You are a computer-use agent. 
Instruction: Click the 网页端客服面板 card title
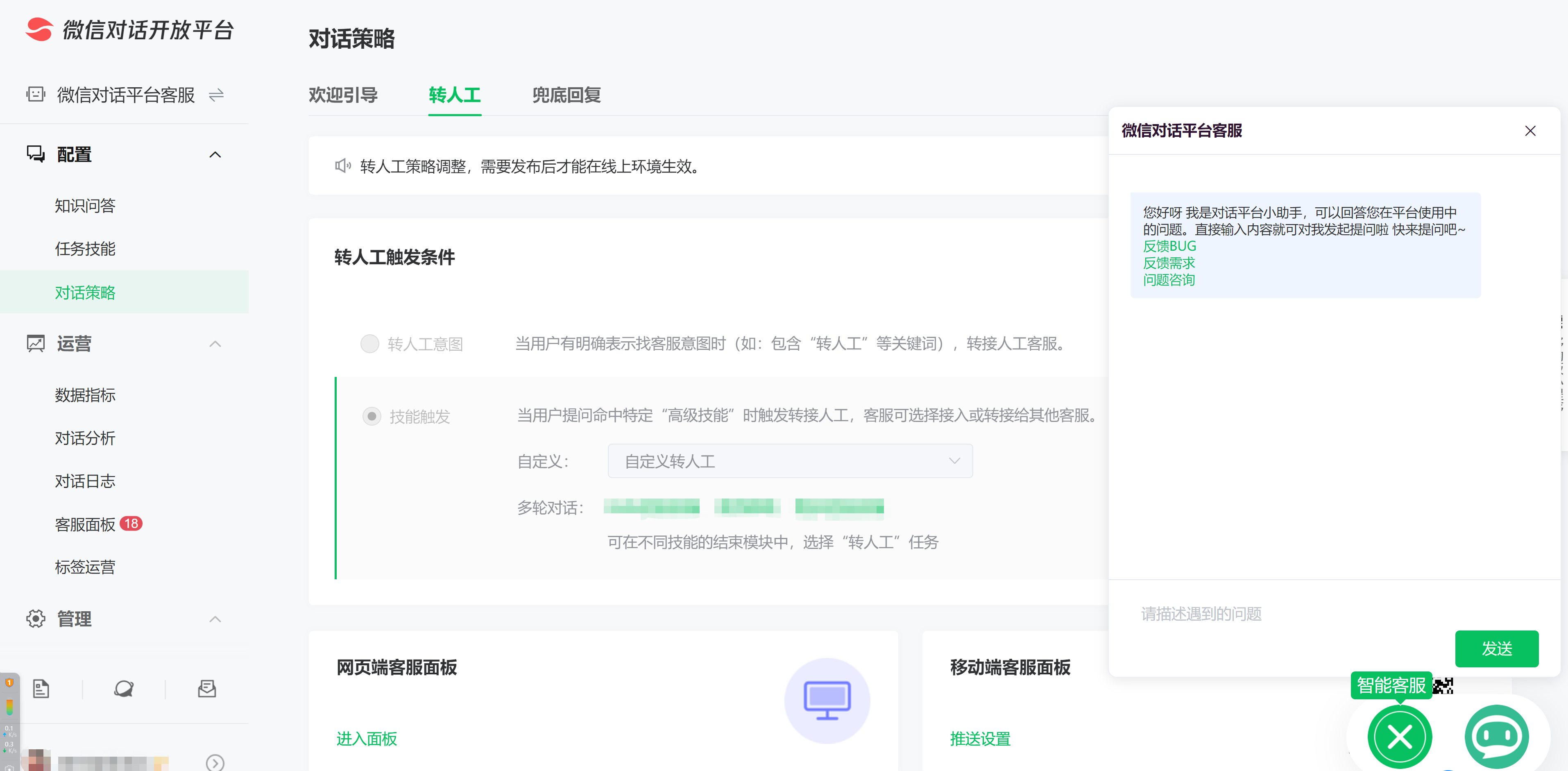click(396, 667)
